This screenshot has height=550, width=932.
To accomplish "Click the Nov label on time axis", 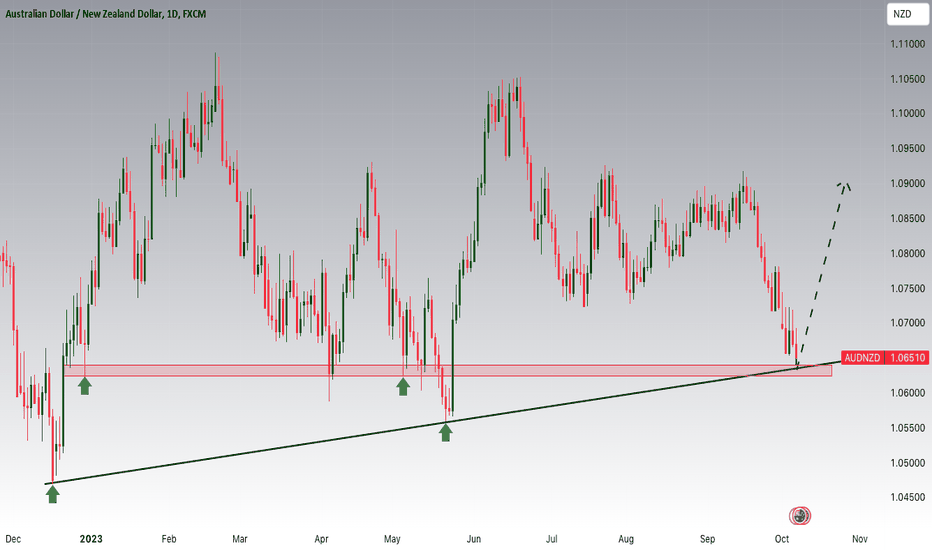I will pyautogui.click(x=859, y=539).
